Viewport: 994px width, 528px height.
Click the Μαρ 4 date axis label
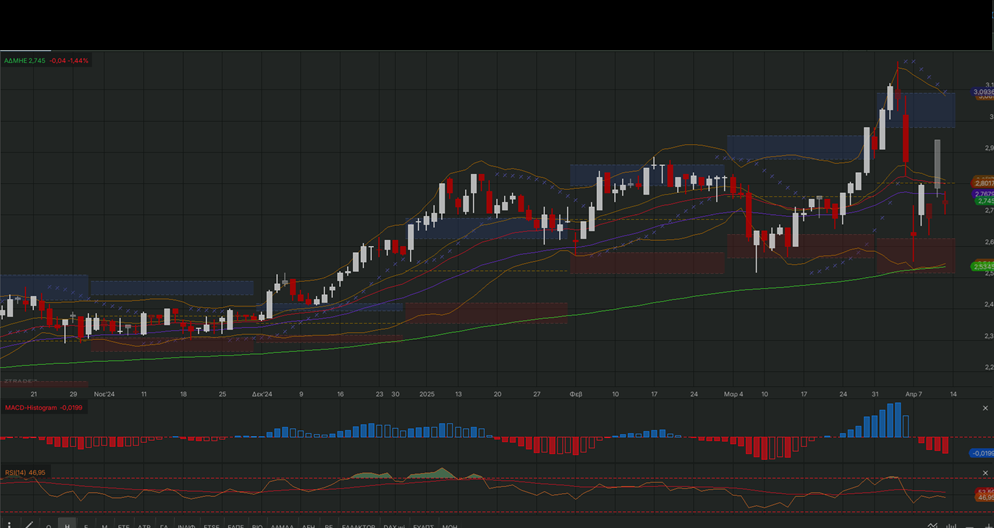(733, 394)
